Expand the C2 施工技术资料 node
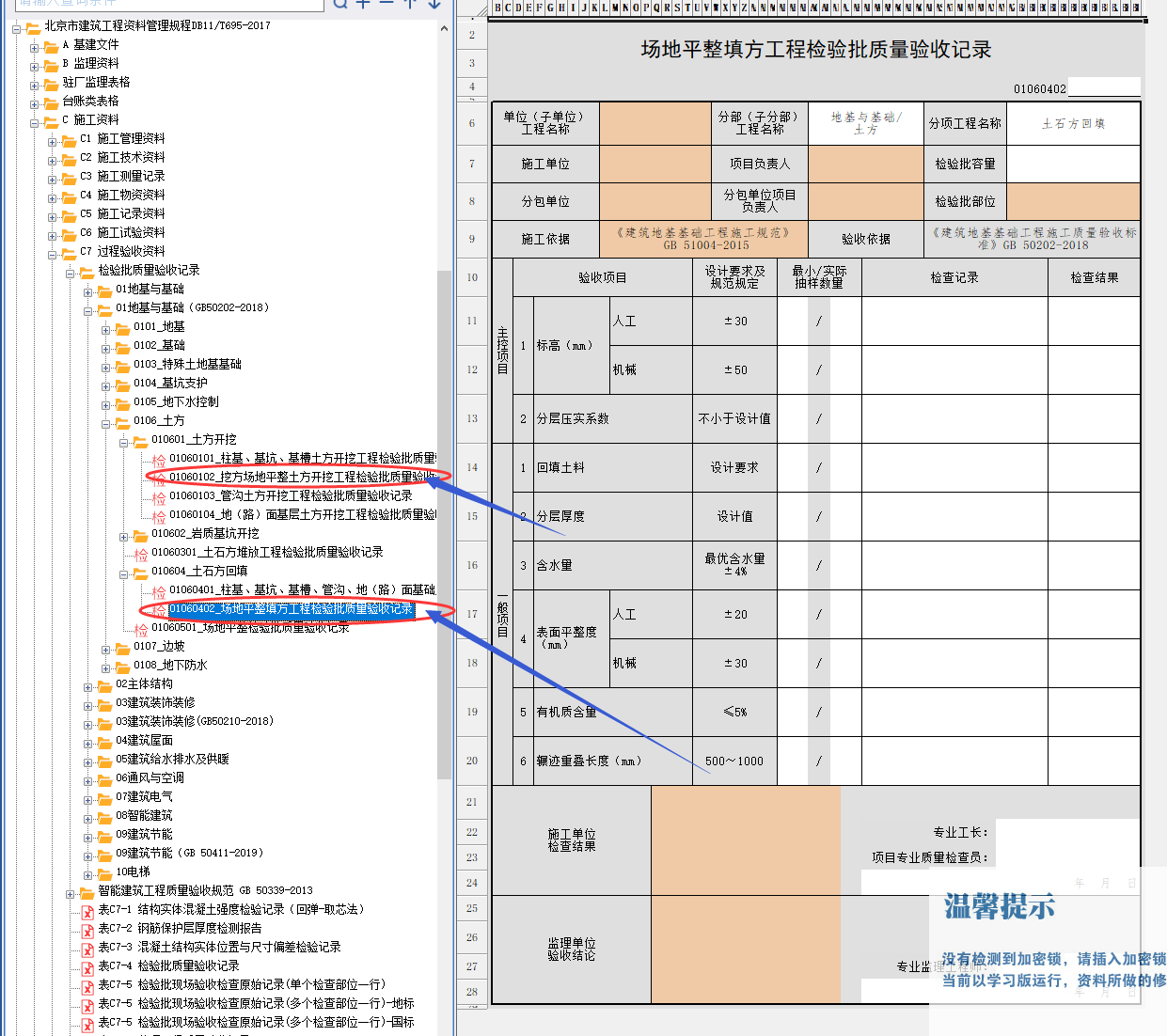 point(52,160)
